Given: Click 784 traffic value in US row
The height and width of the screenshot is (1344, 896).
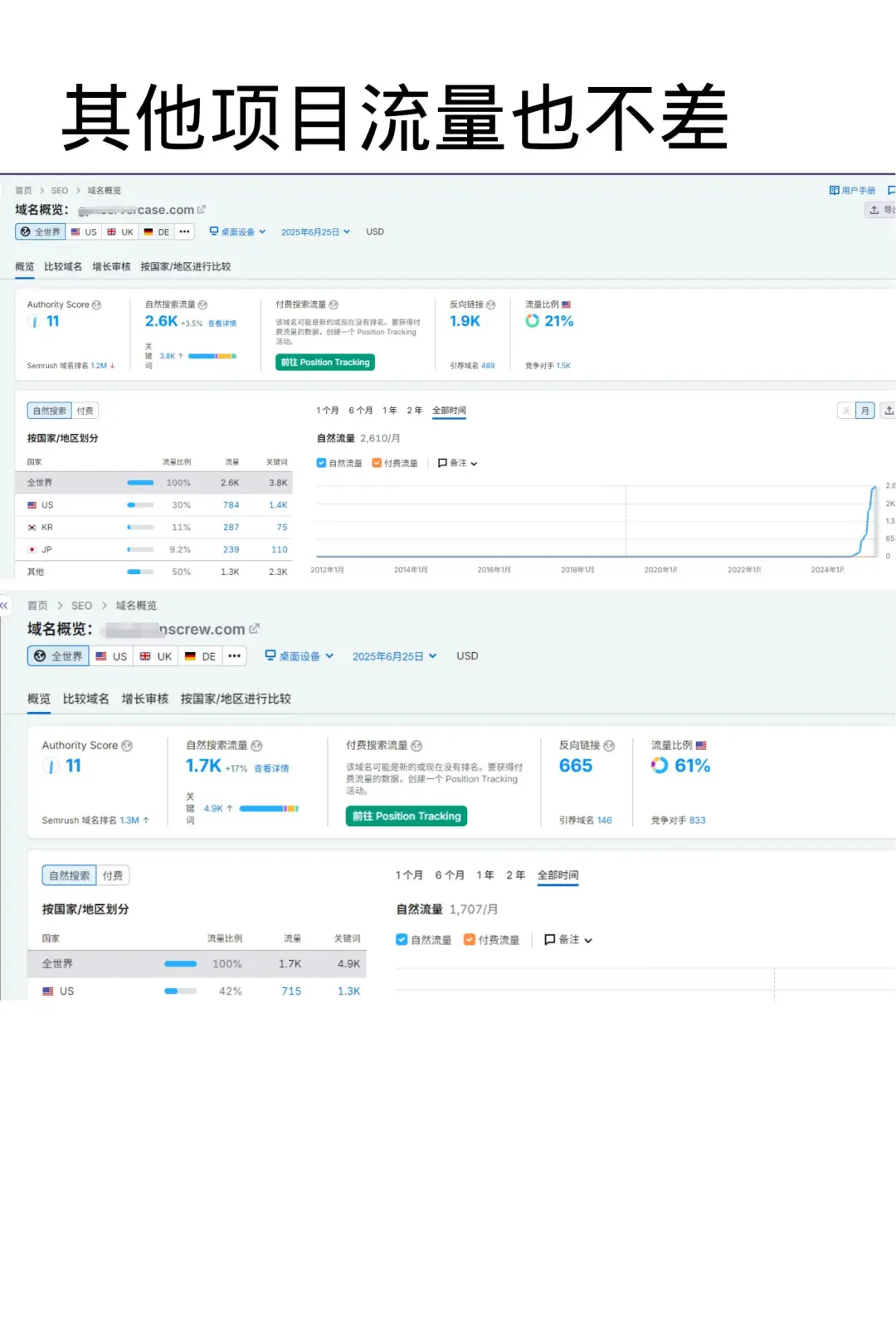Looking at the screenshot, I should [x=231, y=504].
